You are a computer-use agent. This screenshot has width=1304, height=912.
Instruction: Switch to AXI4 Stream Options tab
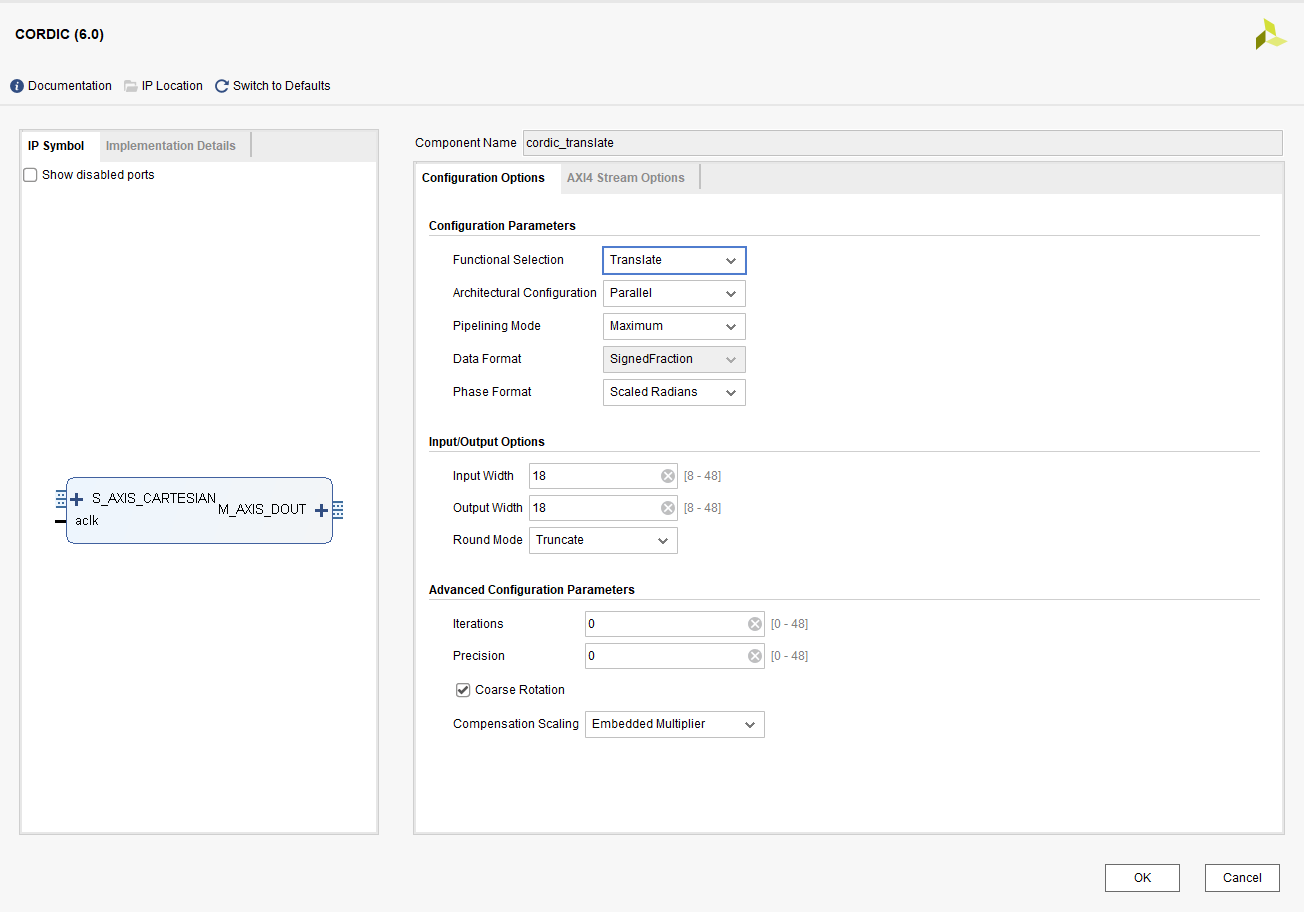[x=625, y=178]
